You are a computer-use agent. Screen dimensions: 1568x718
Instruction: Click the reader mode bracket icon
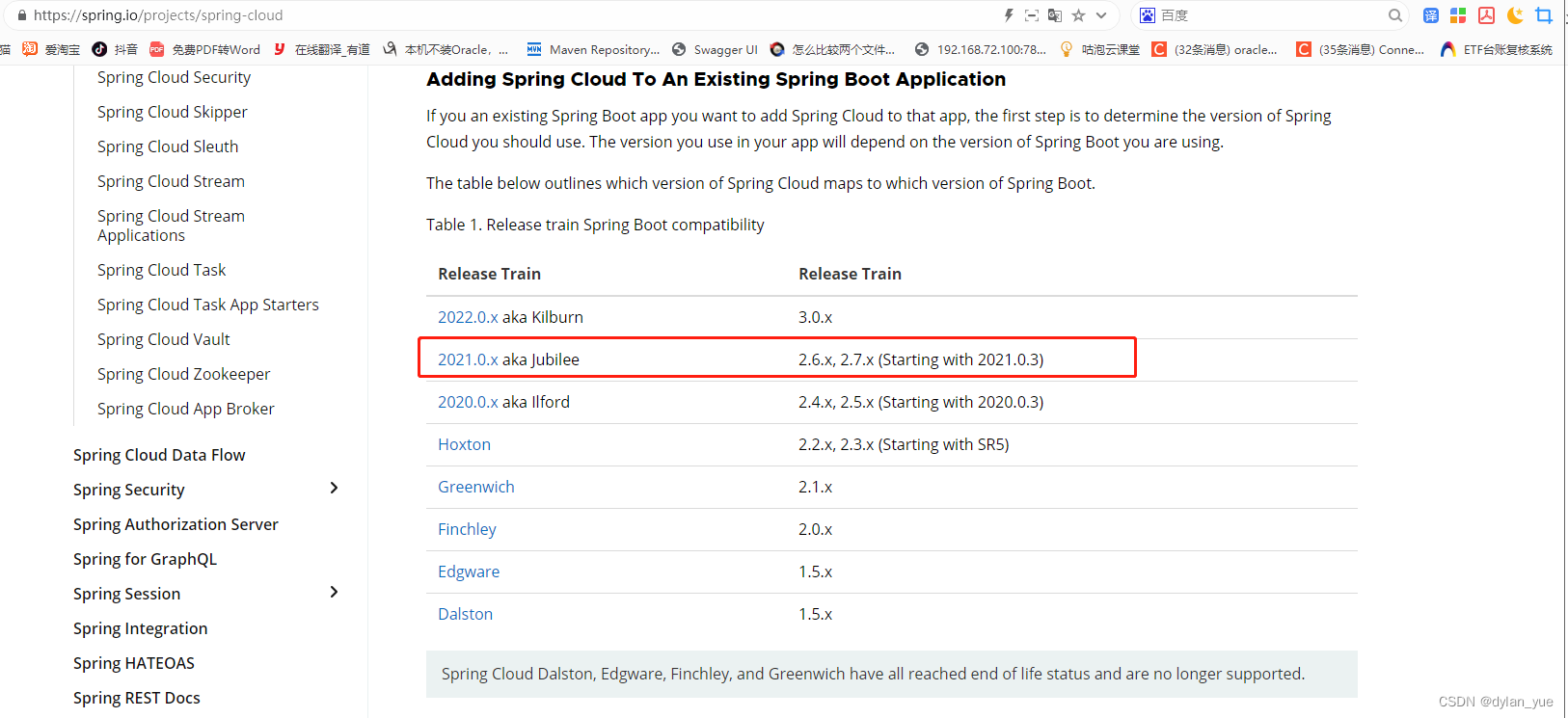[x=1032, y=15]
